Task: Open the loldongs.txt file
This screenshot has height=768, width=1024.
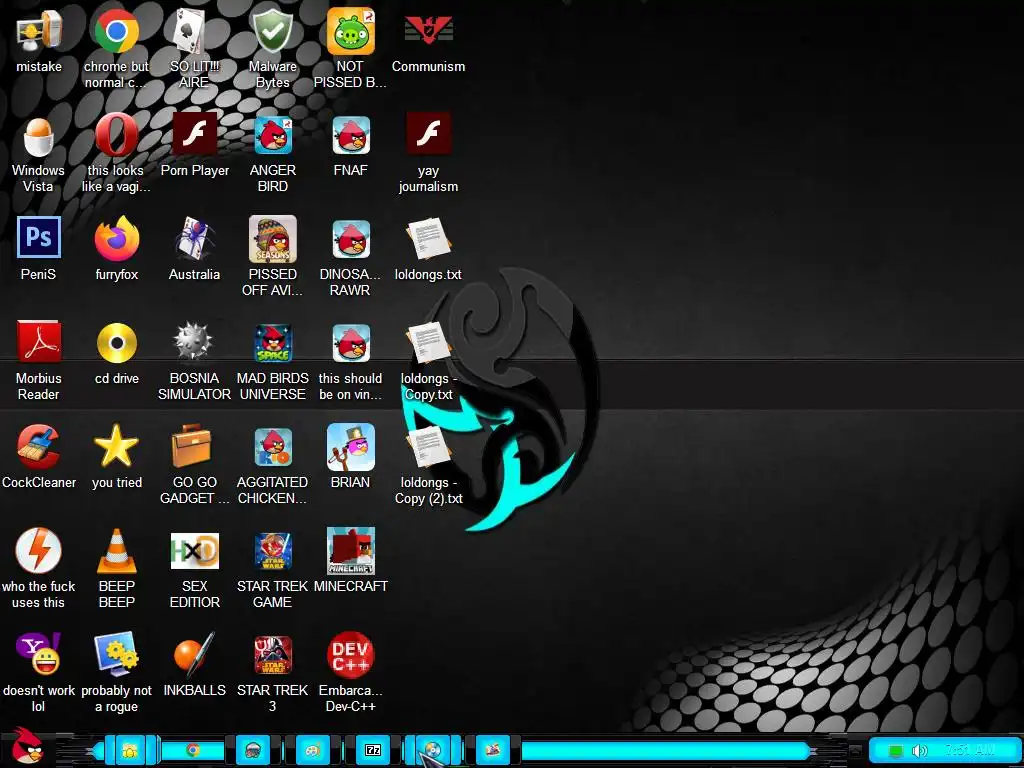Action: pos(428,238)
